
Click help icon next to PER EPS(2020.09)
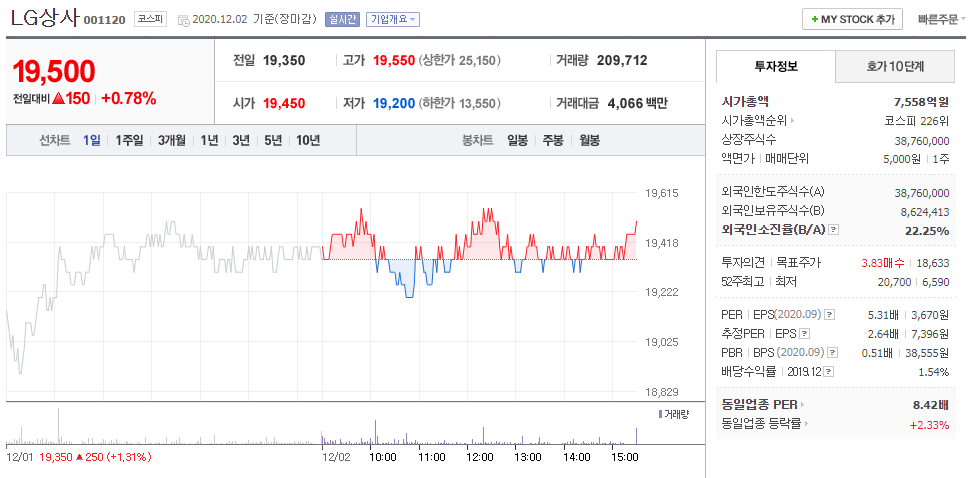[831, 315]
